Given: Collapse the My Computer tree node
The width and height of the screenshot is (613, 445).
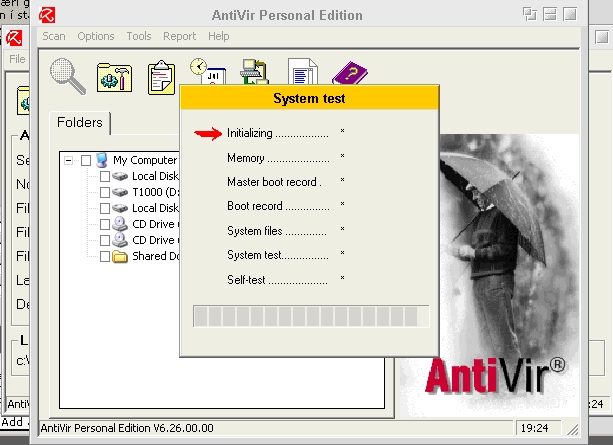Looking at the screenshot, I should (x=68, y=160).
